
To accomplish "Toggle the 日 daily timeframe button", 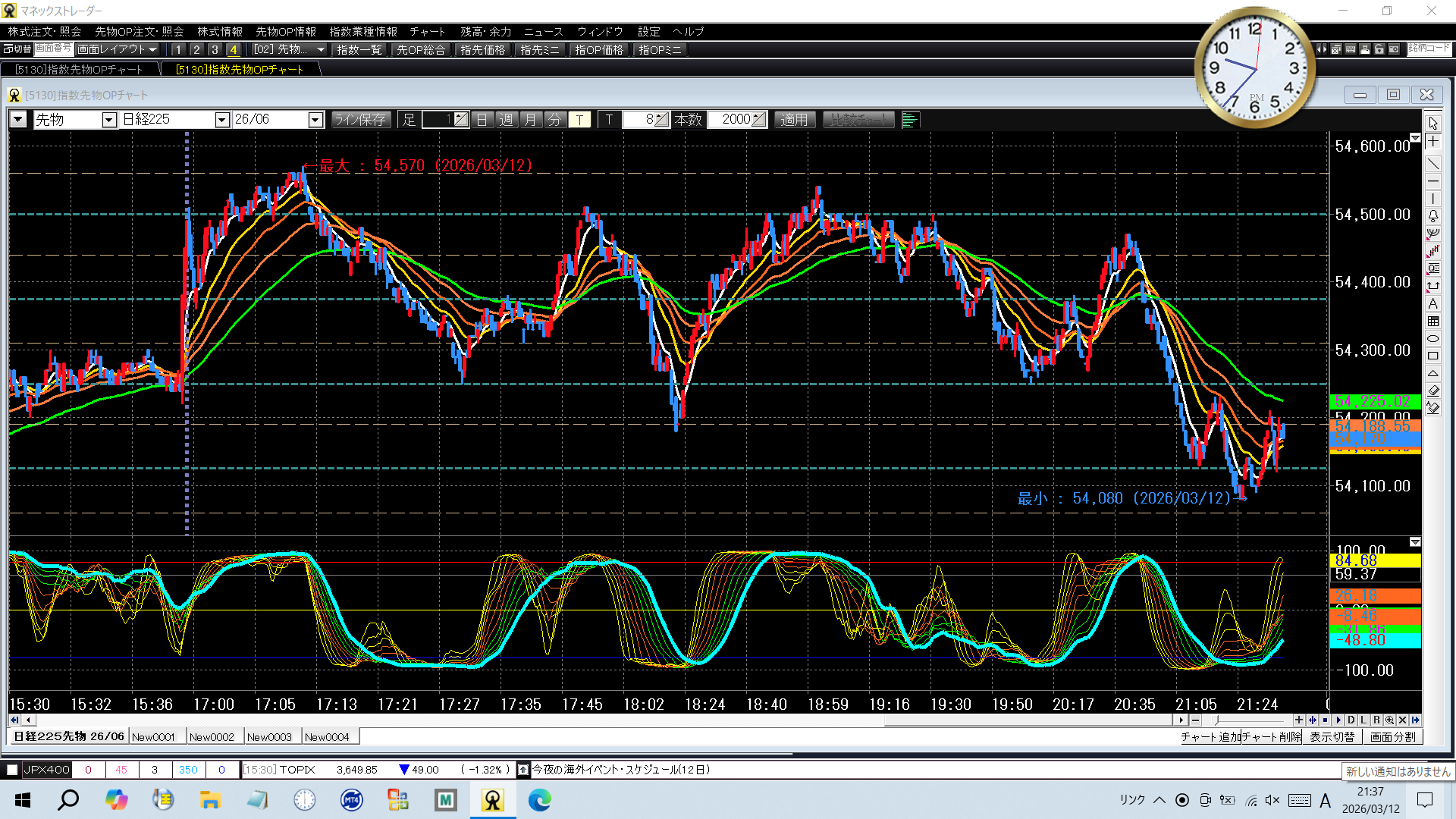I will [x=482, y=120].
